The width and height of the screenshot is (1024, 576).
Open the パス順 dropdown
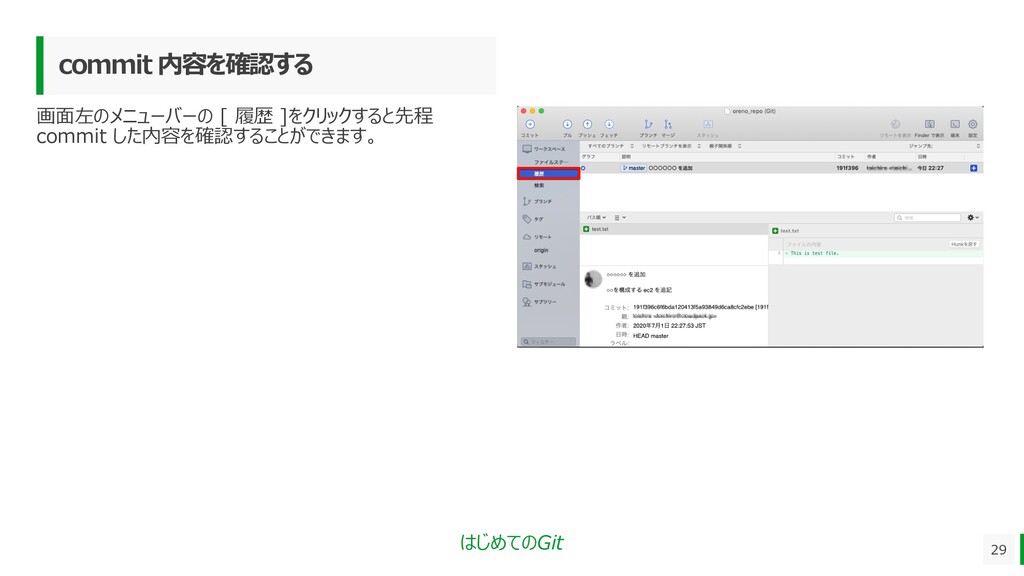click(596, 217)
